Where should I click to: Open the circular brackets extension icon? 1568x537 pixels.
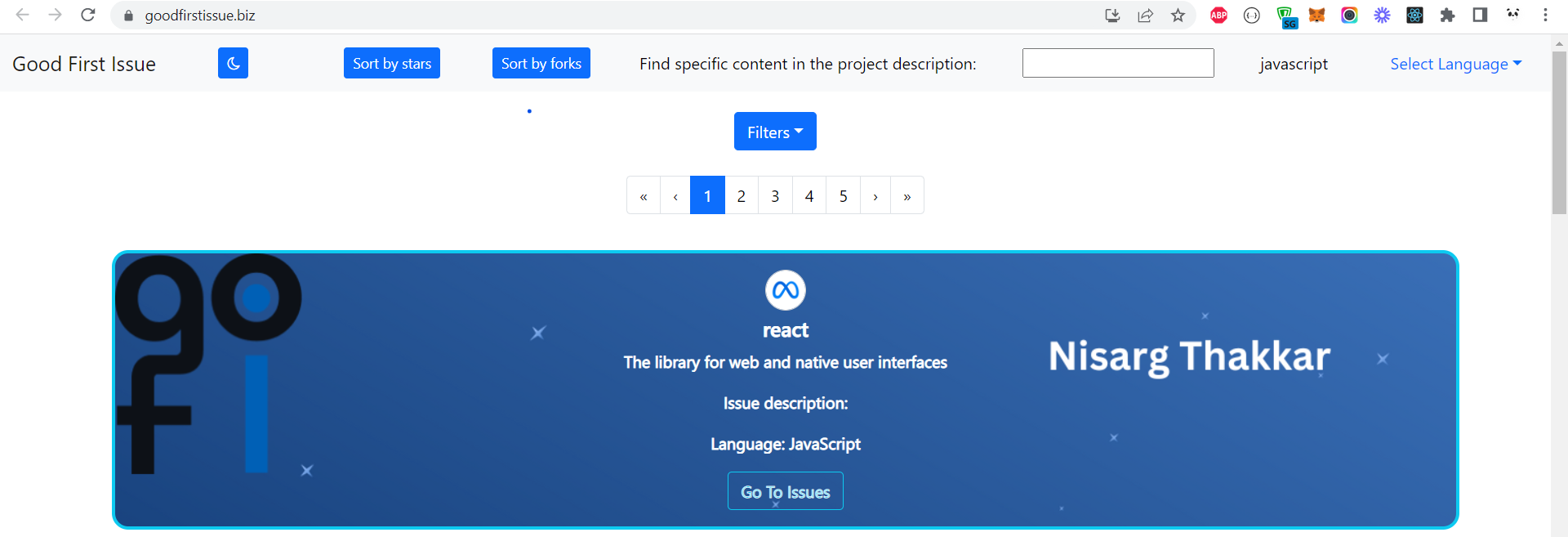(x=1251, y=15)
